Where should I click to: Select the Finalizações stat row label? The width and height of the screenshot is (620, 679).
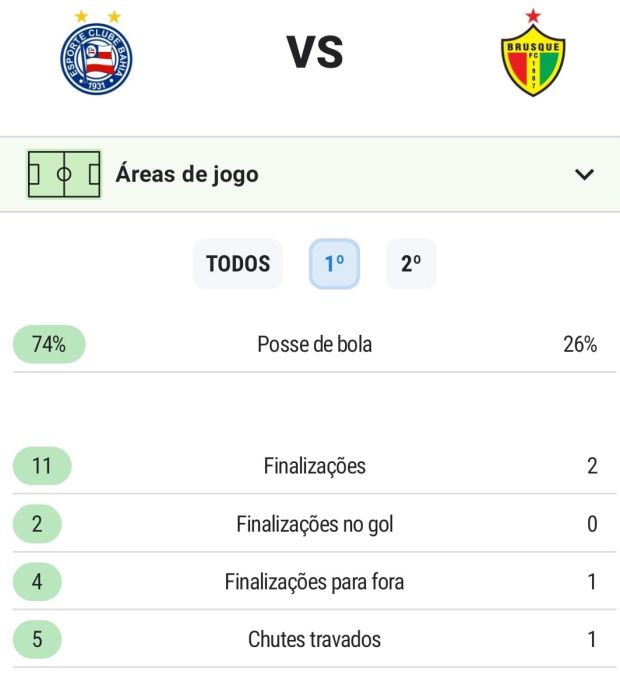pos(314,466)
